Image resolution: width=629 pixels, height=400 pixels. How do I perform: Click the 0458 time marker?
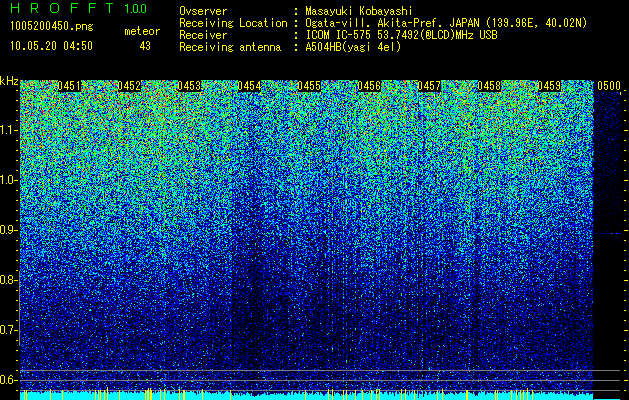489,86
